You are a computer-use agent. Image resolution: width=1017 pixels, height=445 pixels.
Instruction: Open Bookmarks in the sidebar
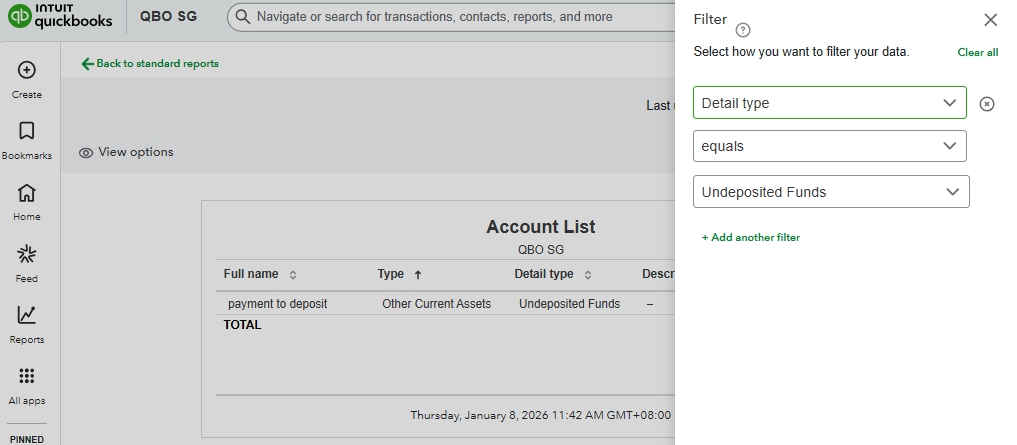27,131
